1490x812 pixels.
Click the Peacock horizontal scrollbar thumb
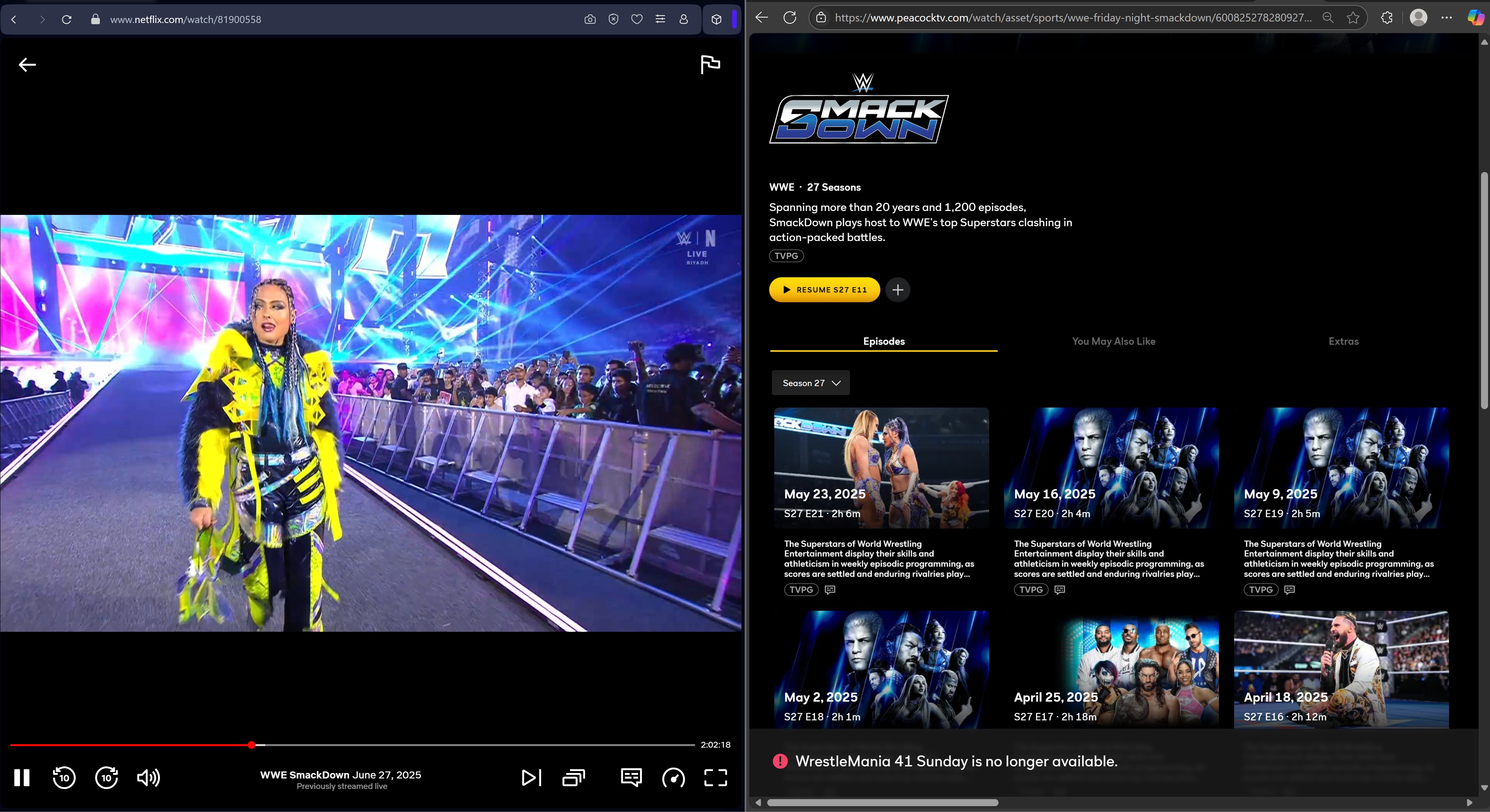(x=883, y=803)
